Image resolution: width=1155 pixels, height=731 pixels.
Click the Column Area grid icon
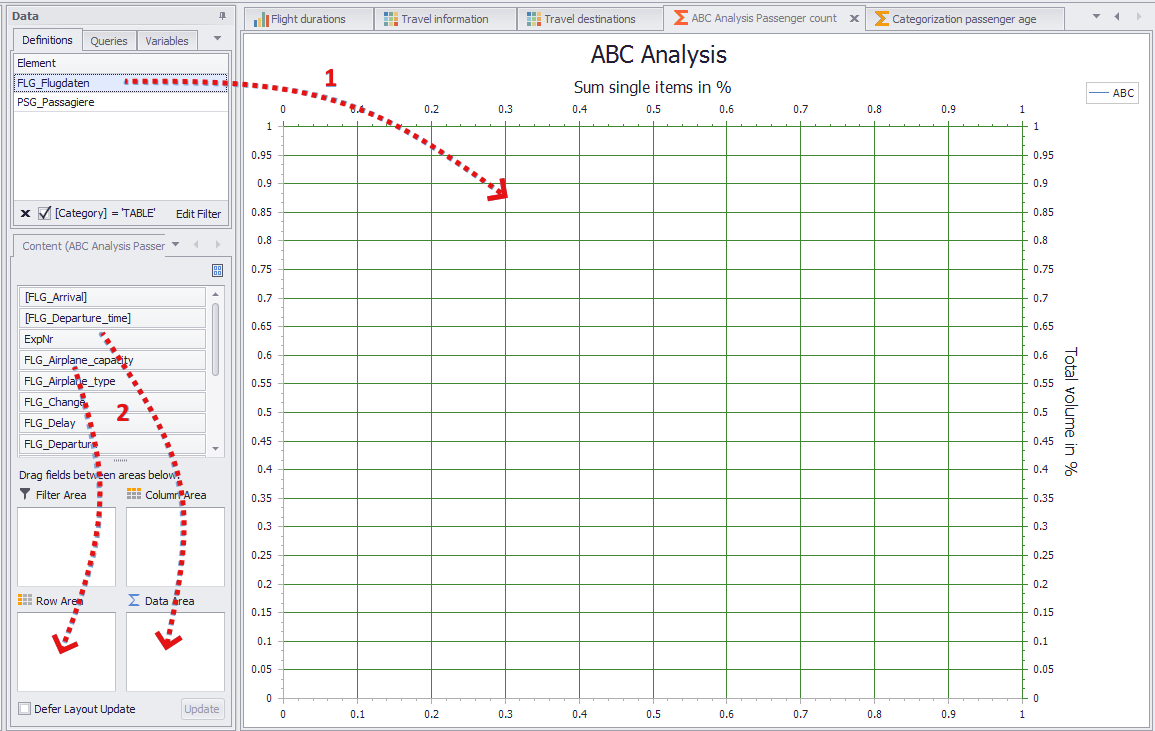134,494
